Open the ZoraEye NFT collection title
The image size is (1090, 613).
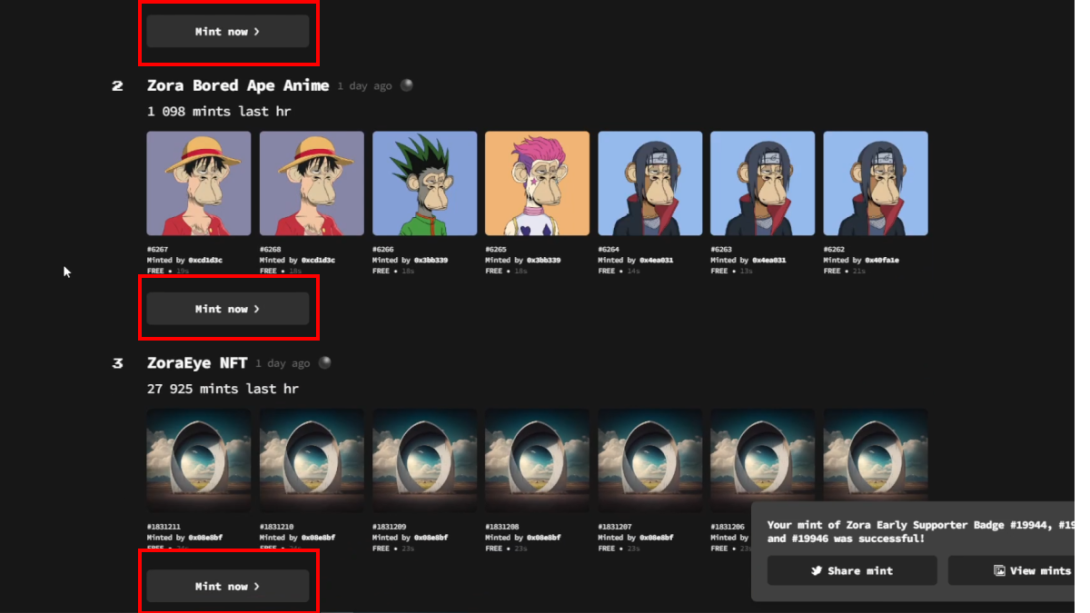click(x=197, y=363)
